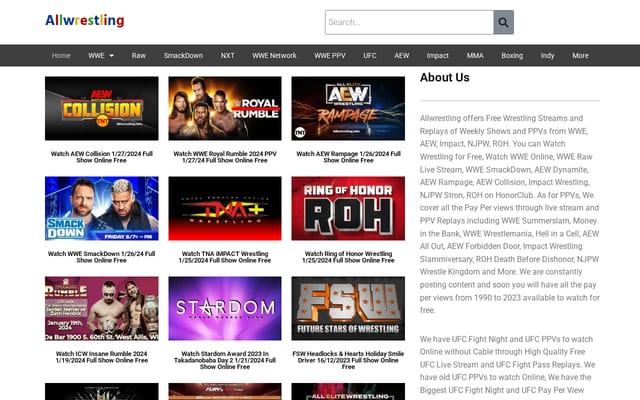This screenshot has height=400, width=640.
Task: Open the FSW Future Stars thumbnail
Action: point(348,309)
